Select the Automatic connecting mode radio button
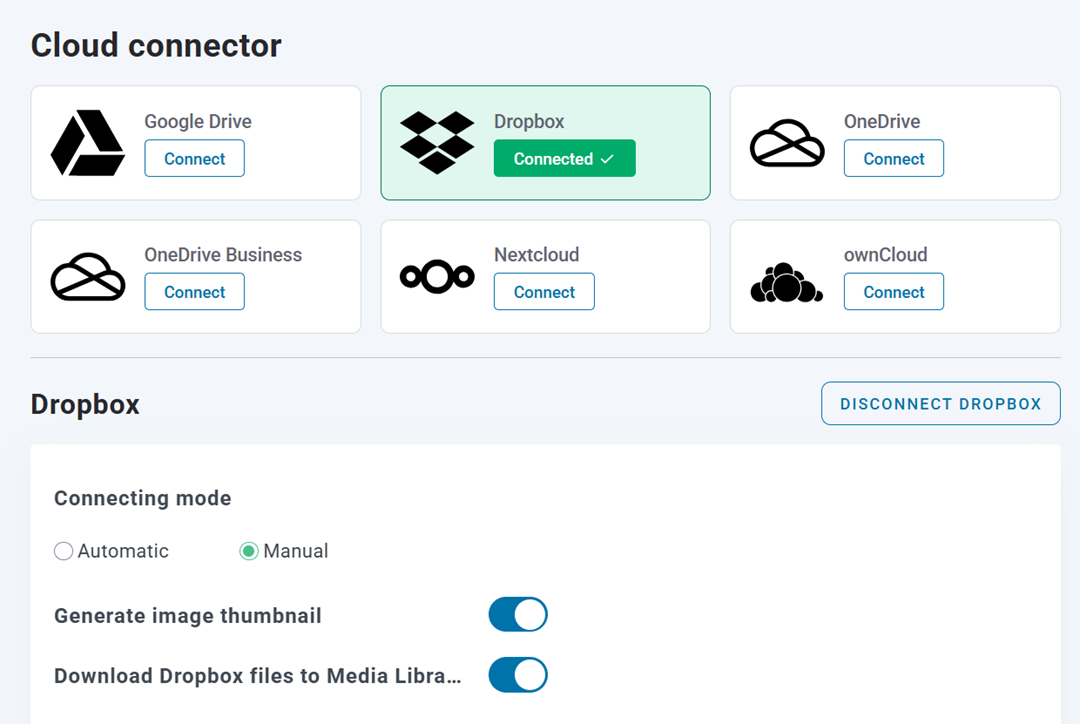The image size is (1080, 724). (63, 551)
